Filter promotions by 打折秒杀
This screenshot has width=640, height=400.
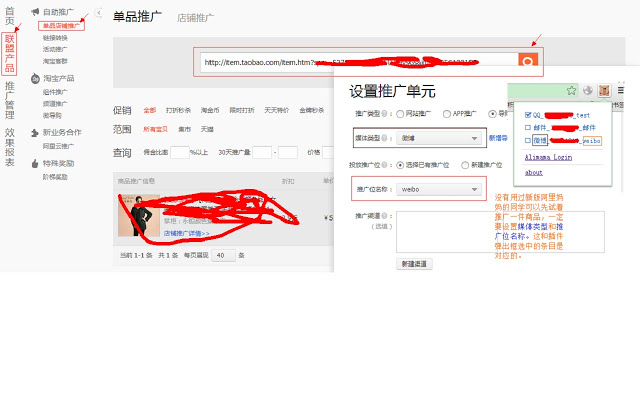[178, 110]
